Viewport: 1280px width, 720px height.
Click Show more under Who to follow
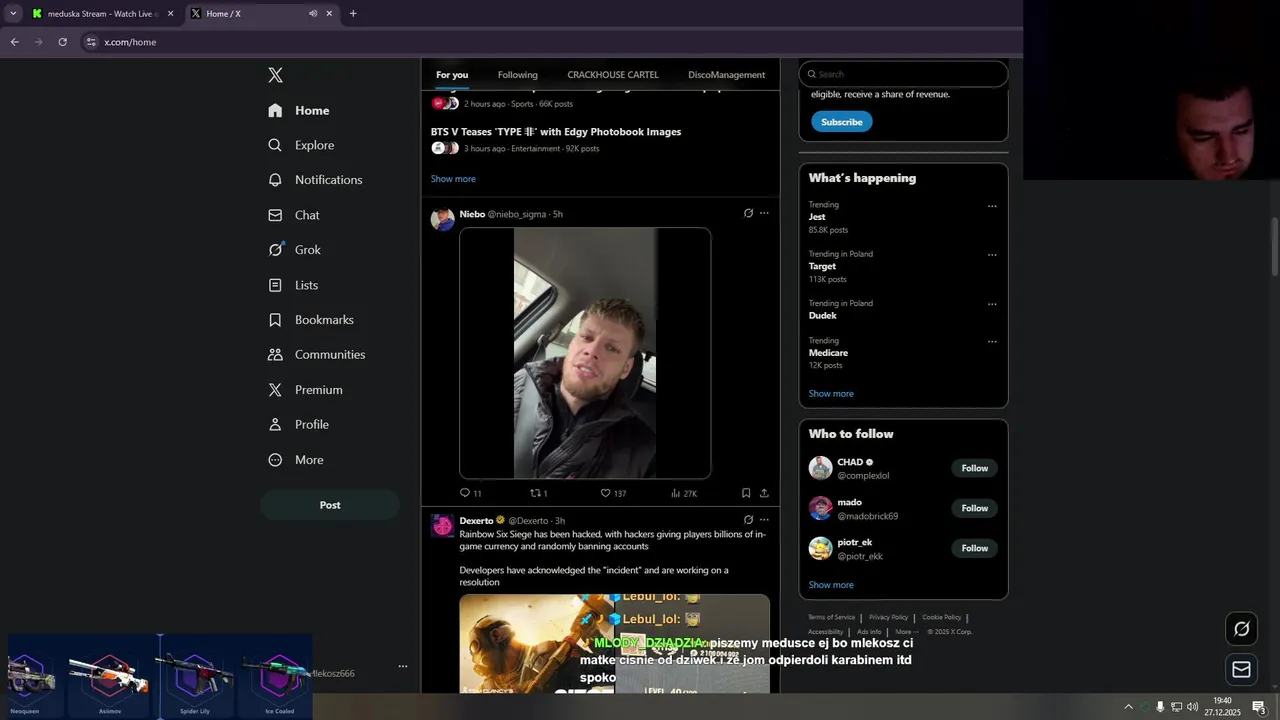(x=831, y=585)
